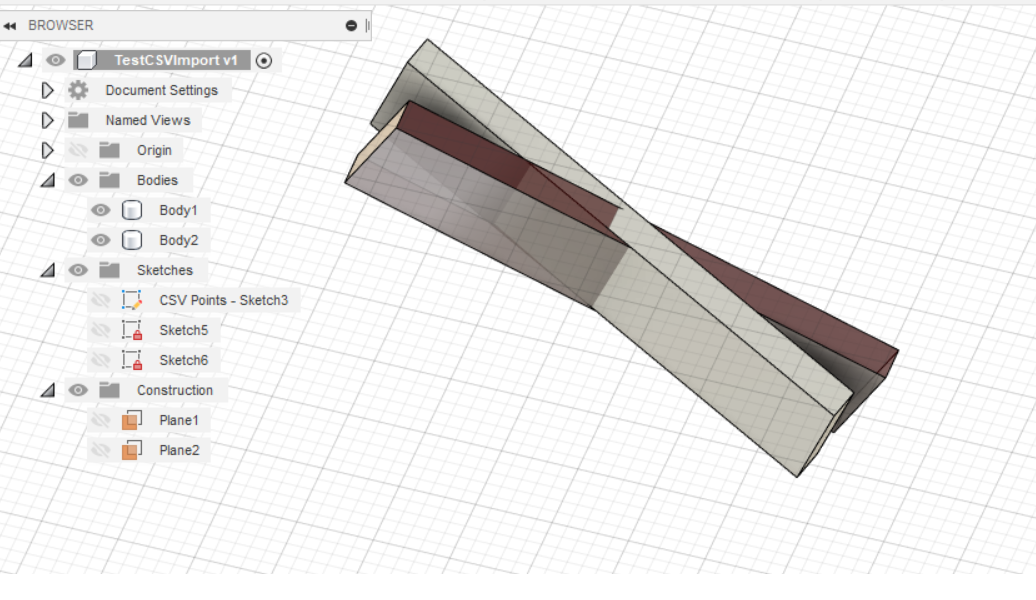
Task: Click the Browser panel minimize dot icon
Action: coord(352,26)
